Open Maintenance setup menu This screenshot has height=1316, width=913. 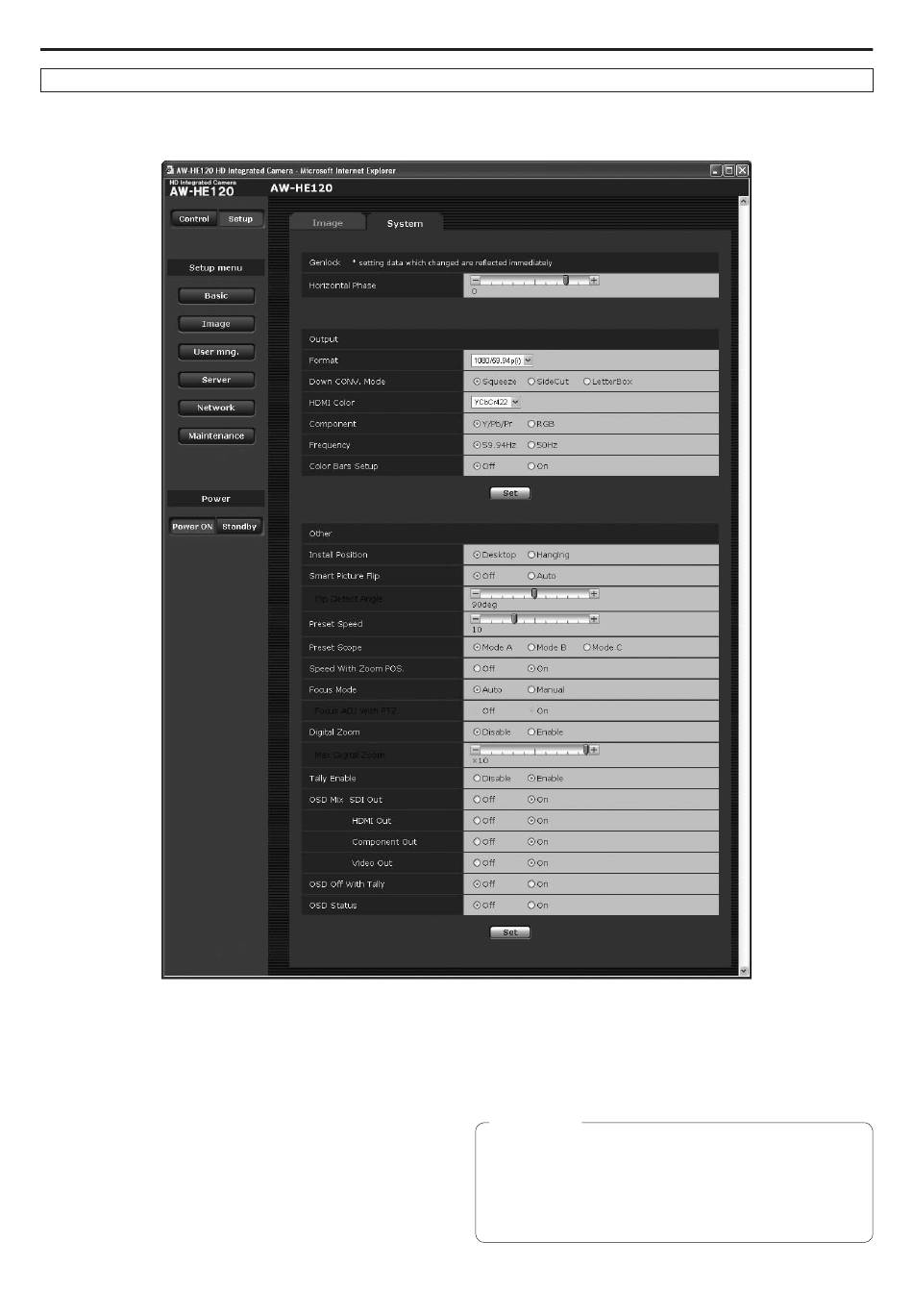216,435
